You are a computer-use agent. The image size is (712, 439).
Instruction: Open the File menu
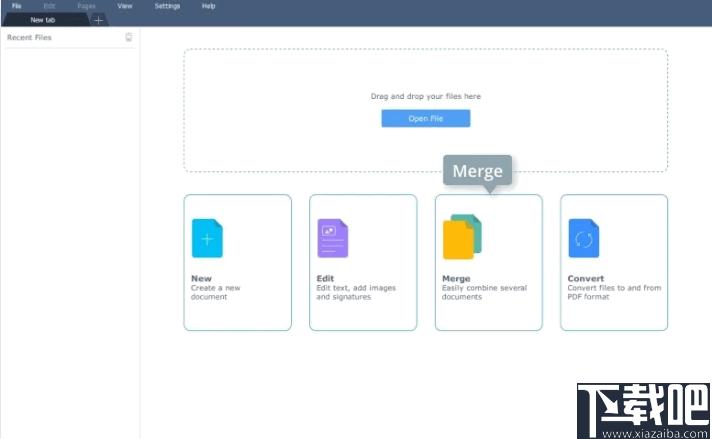[17, 6]
